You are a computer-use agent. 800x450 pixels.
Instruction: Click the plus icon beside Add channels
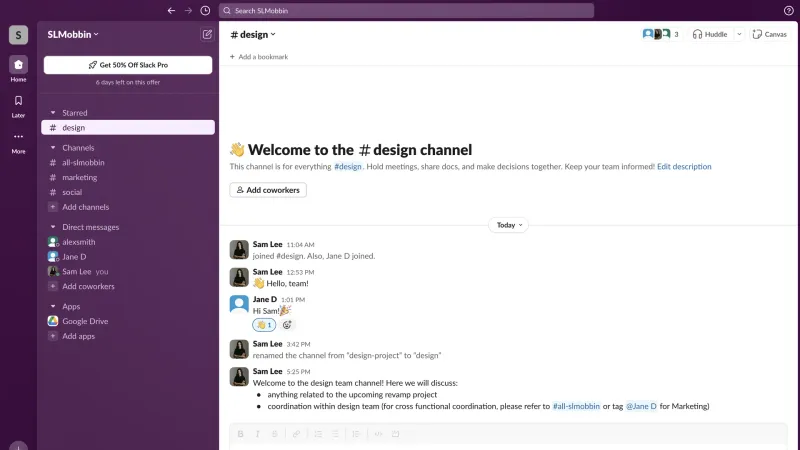coord(53,207)
